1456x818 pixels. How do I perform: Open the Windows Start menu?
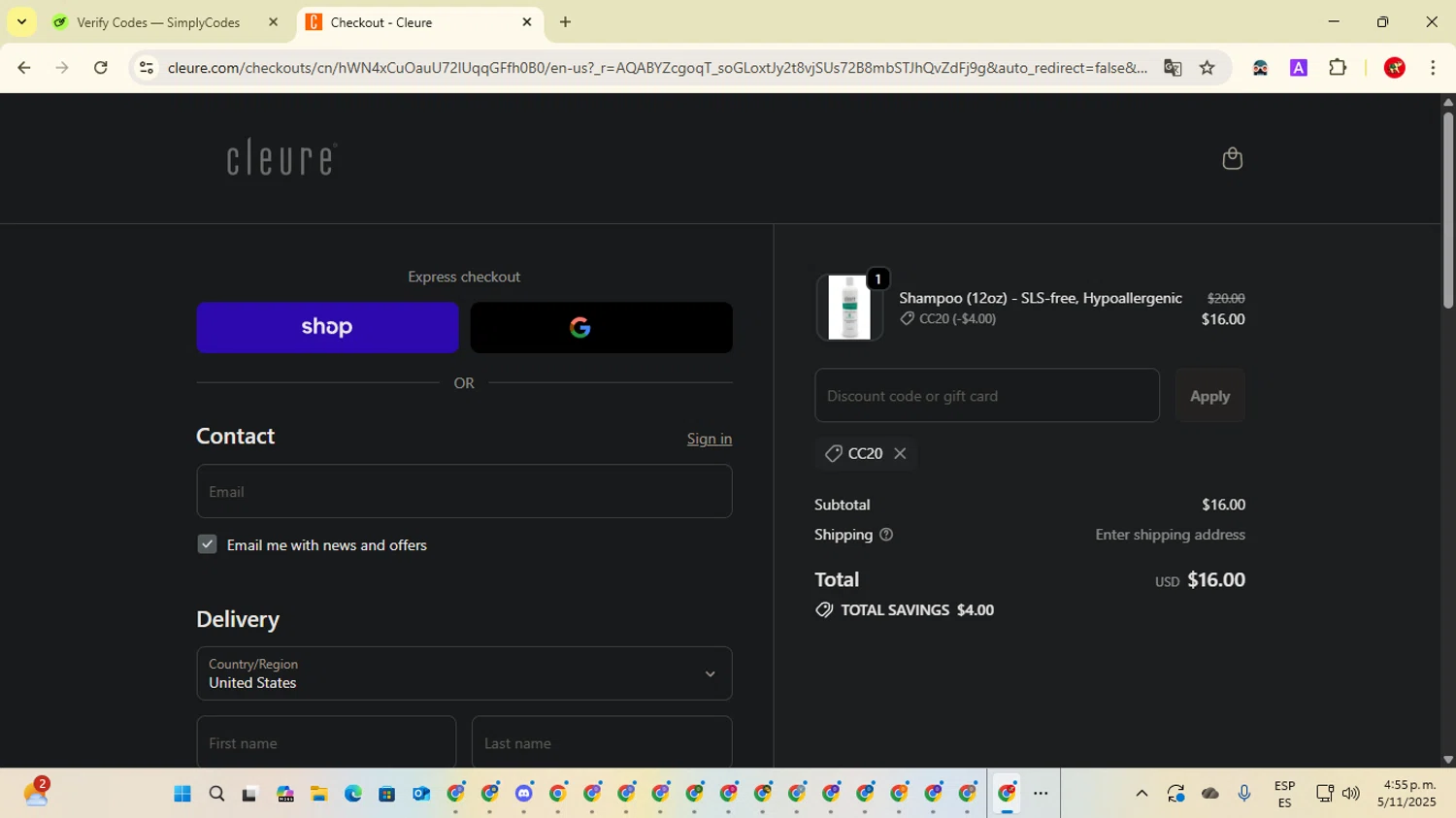pos(182,794)
